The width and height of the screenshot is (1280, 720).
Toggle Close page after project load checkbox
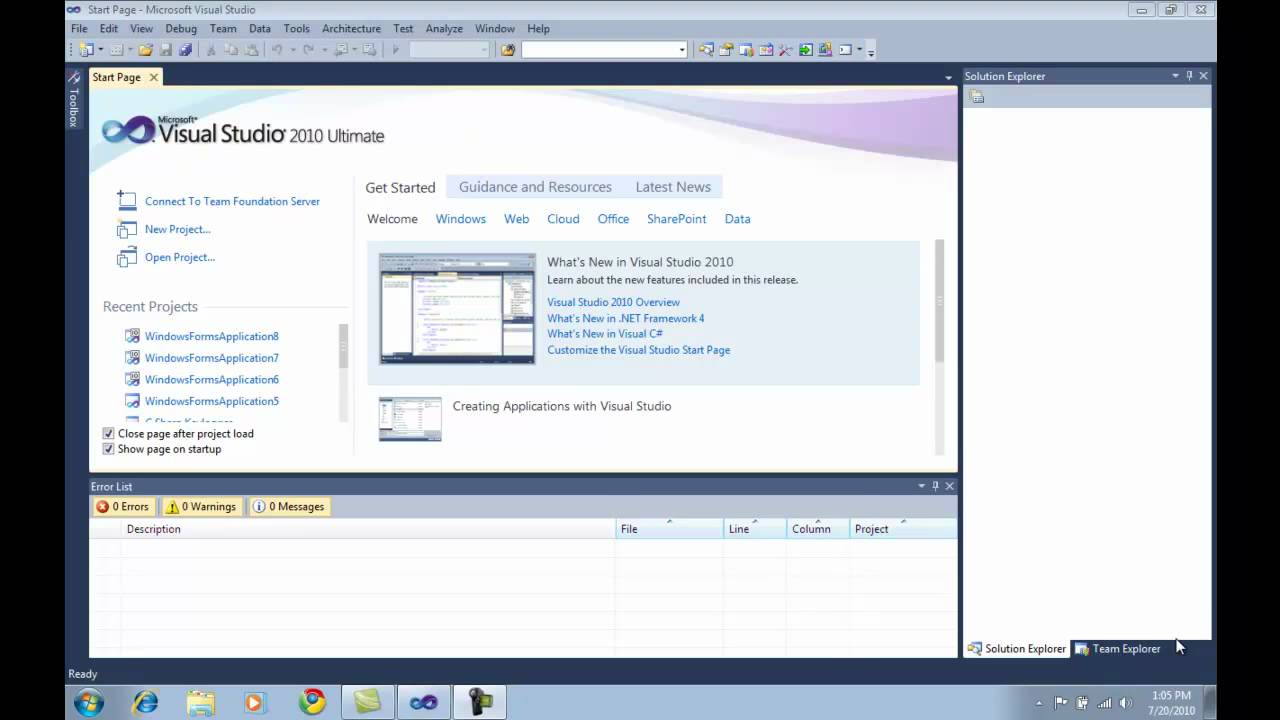pos(109,434)
